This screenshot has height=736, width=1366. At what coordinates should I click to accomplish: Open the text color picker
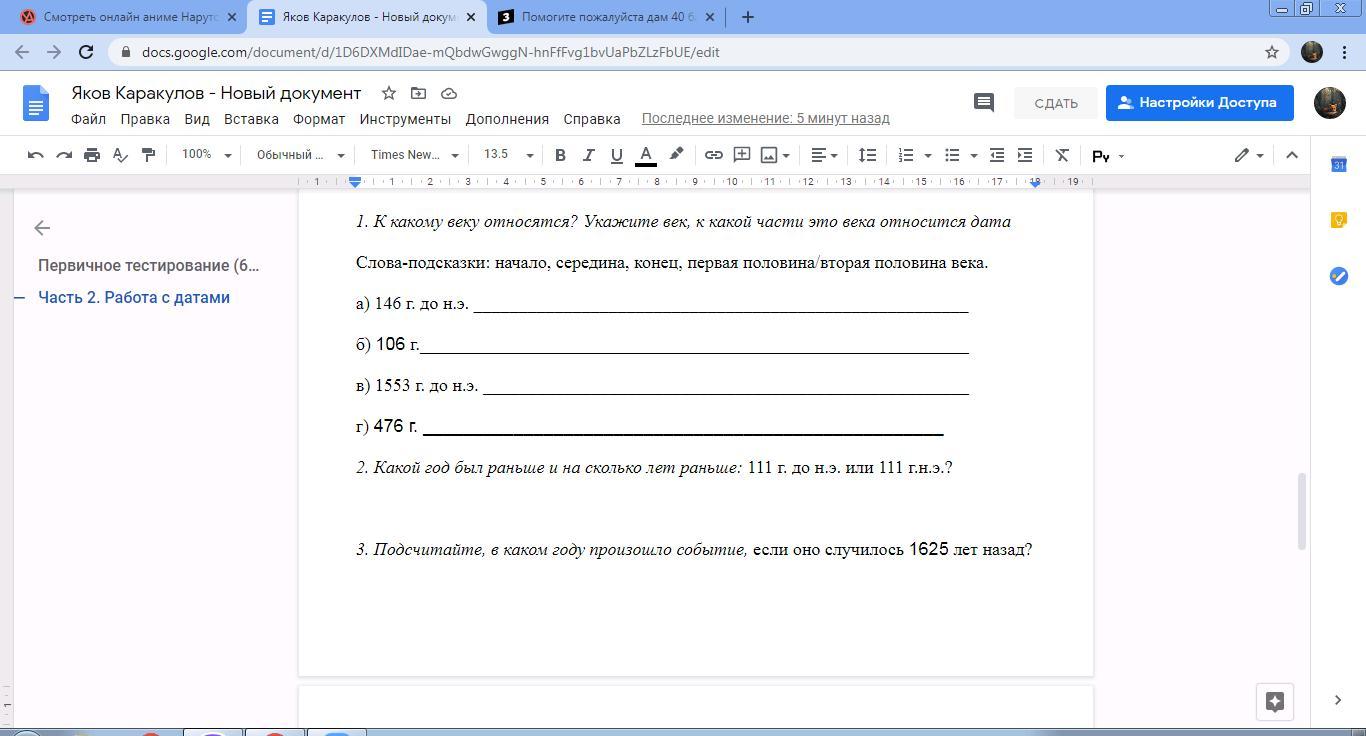pos(646,155)
